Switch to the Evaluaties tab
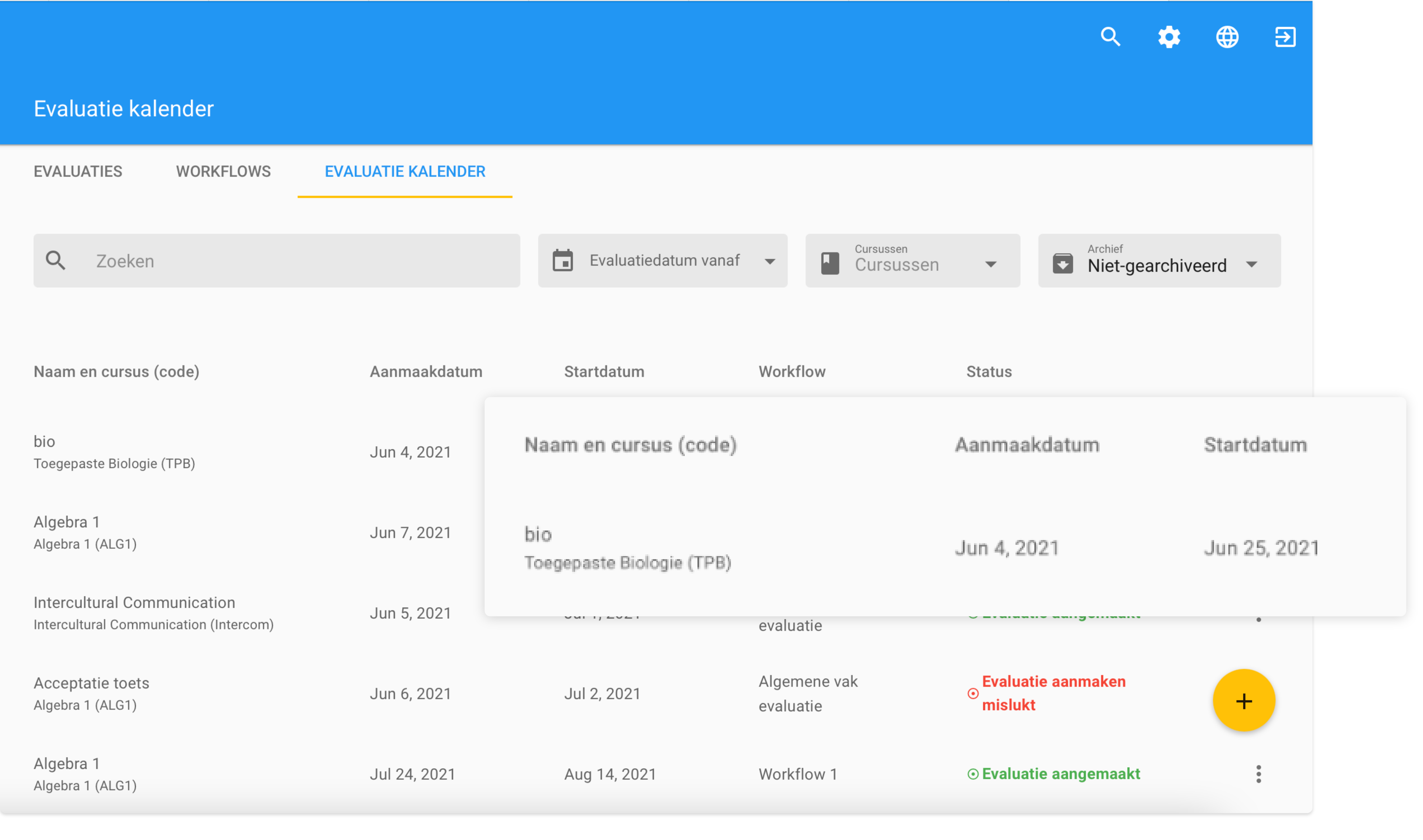The image size is (1423, 840). pos(78,171)
